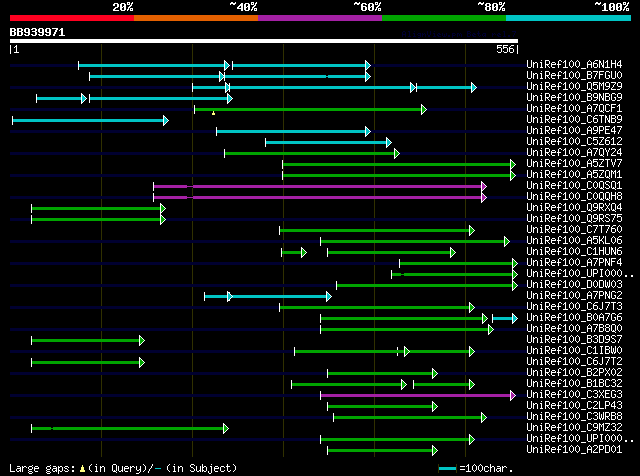The image size is (640, 476).
Task: Select the UniRef100_A2PD01 label
Action: (x=574, y=450)
